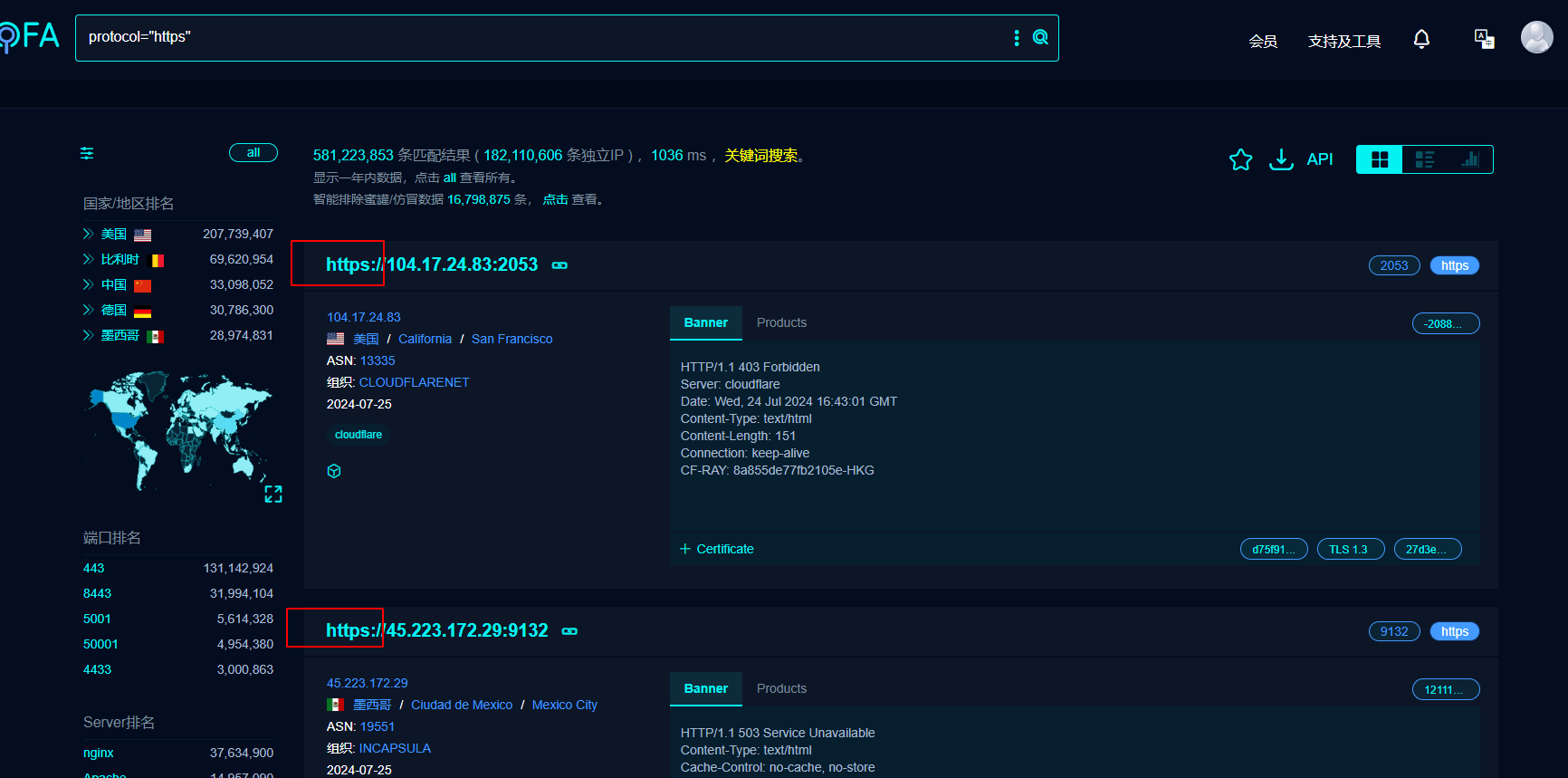Click link icon beside 45.223.172.29:9132
Viewport: 1568px width, 778px height.
(569, 631)
